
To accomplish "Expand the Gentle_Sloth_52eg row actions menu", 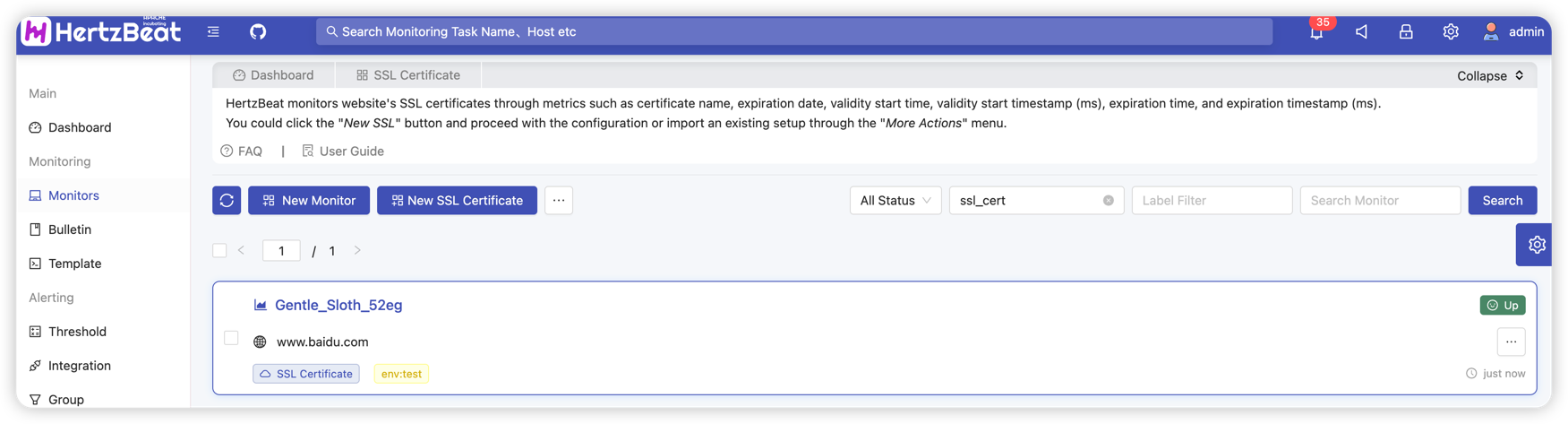I will point(1511,342).
